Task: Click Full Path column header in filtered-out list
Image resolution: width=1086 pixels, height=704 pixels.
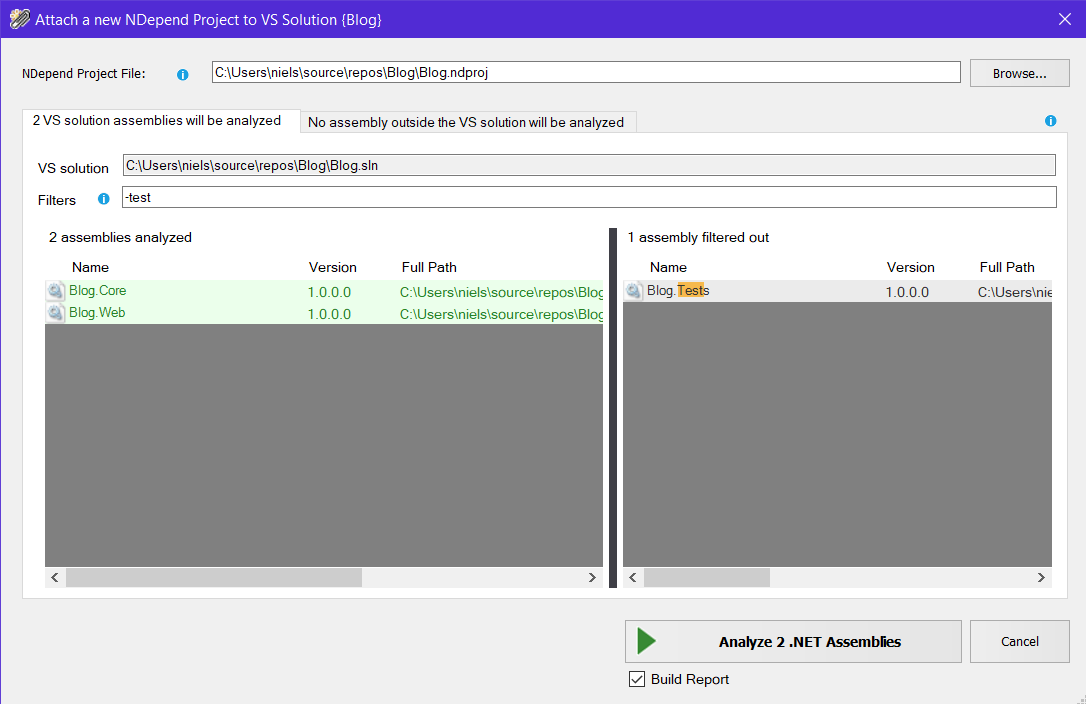Action: point(1007,267)
